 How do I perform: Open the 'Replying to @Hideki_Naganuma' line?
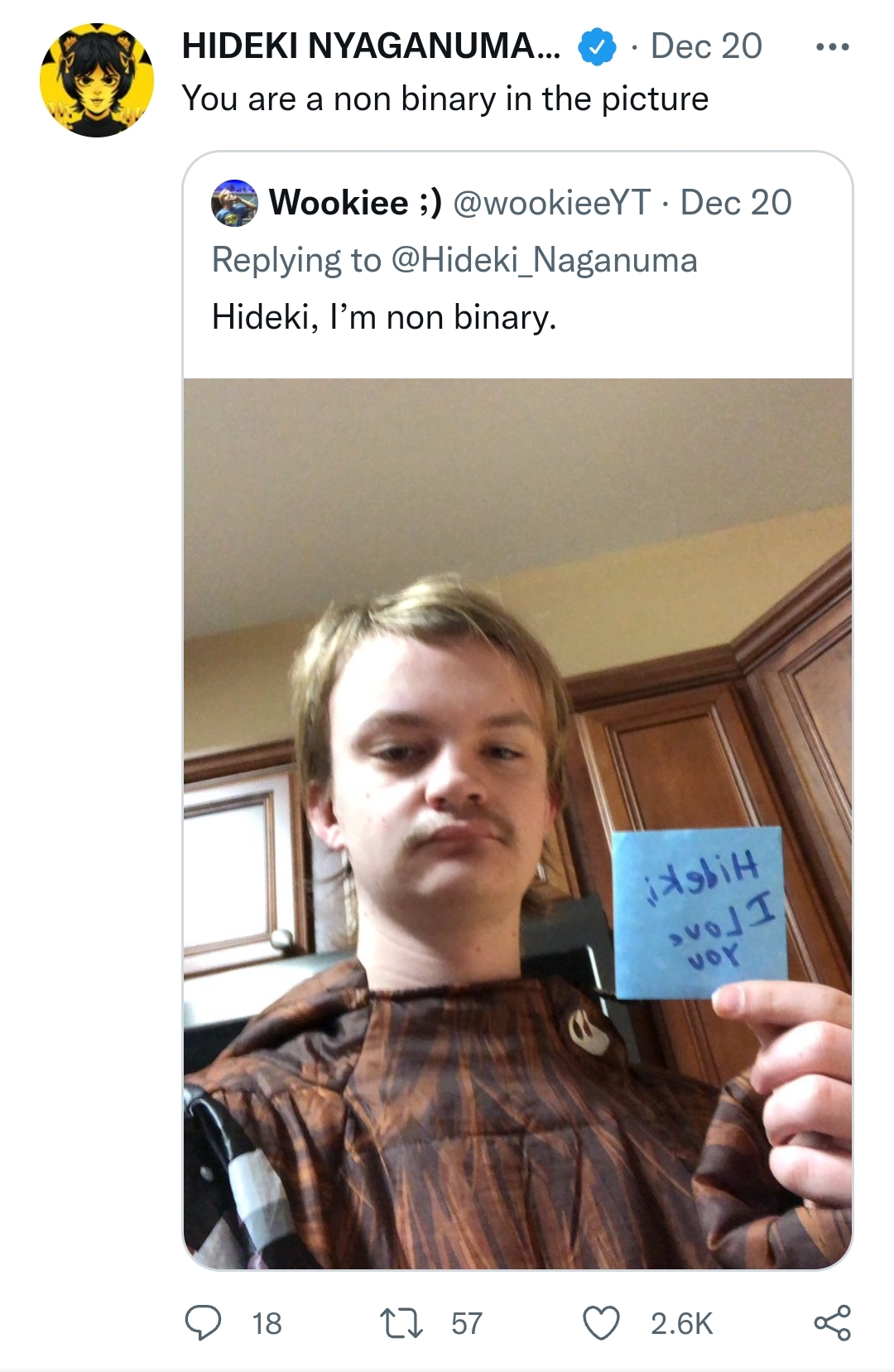[x=454, y=260]
